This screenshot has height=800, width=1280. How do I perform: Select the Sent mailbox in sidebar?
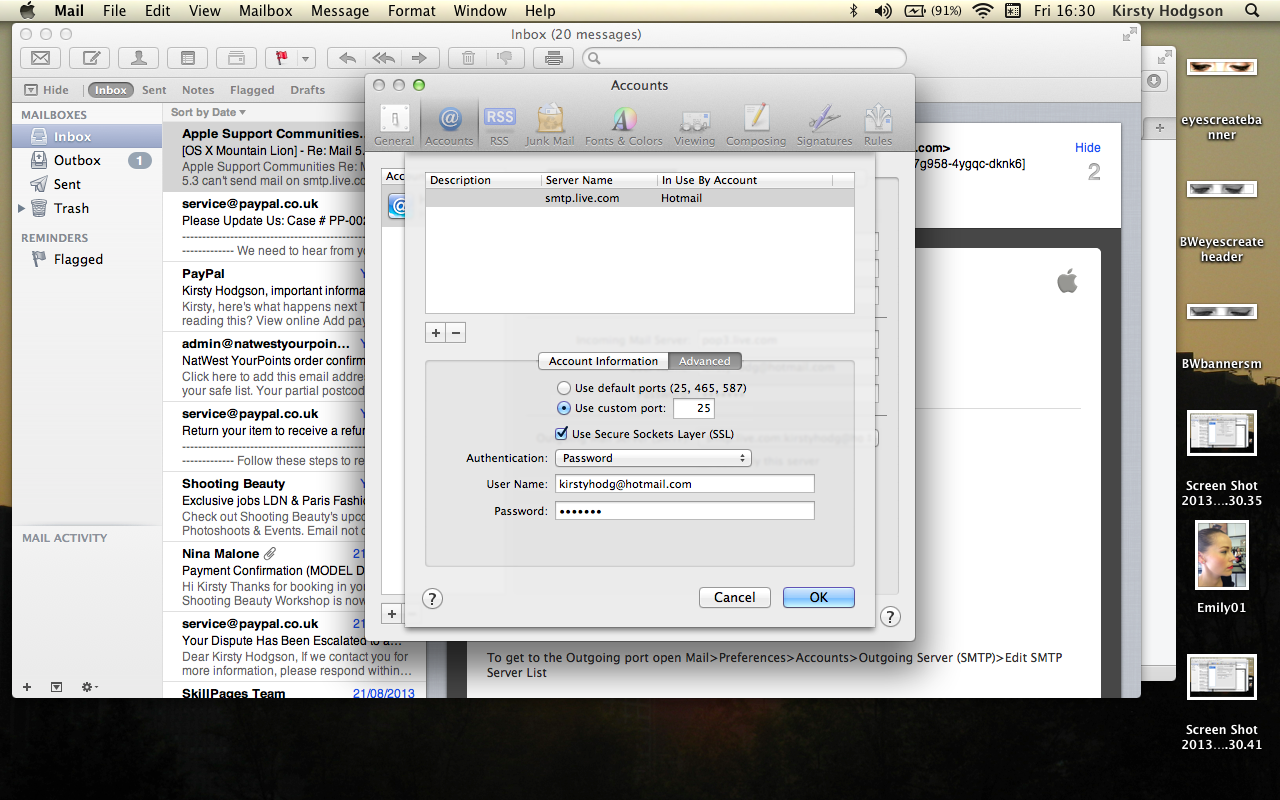coord(87,184)
